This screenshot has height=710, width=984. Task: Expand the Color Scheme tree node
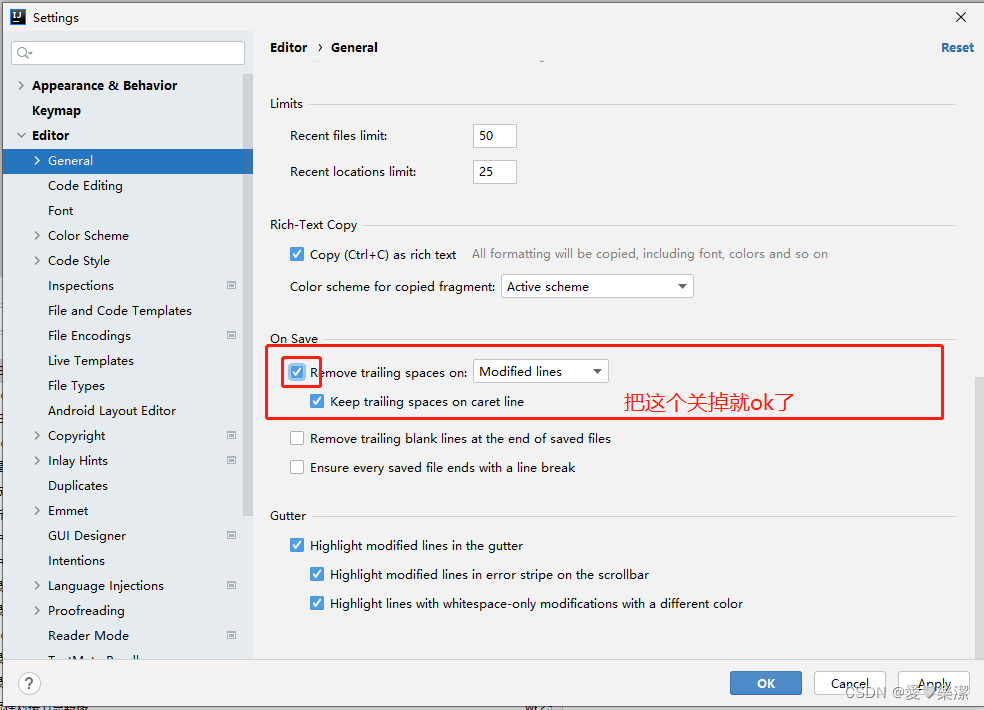37,235
